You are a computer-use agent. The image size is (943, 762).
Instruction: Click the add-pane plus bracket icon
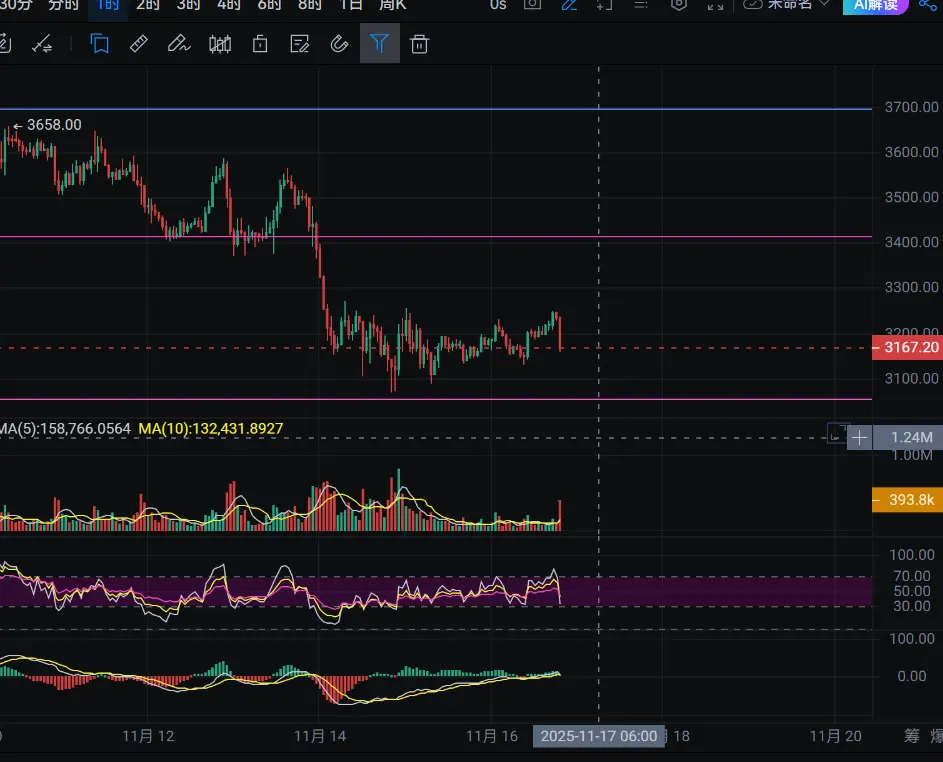[604, 5]
